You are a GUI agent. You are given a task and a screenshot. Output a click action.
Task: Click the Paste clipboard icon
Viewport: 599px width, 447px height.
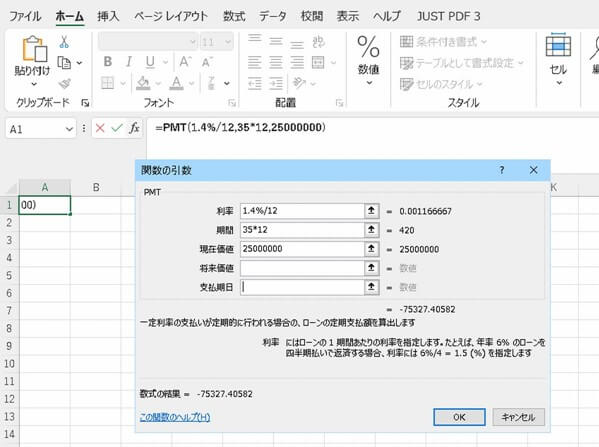pyautogui.click(x=34, y=49)
